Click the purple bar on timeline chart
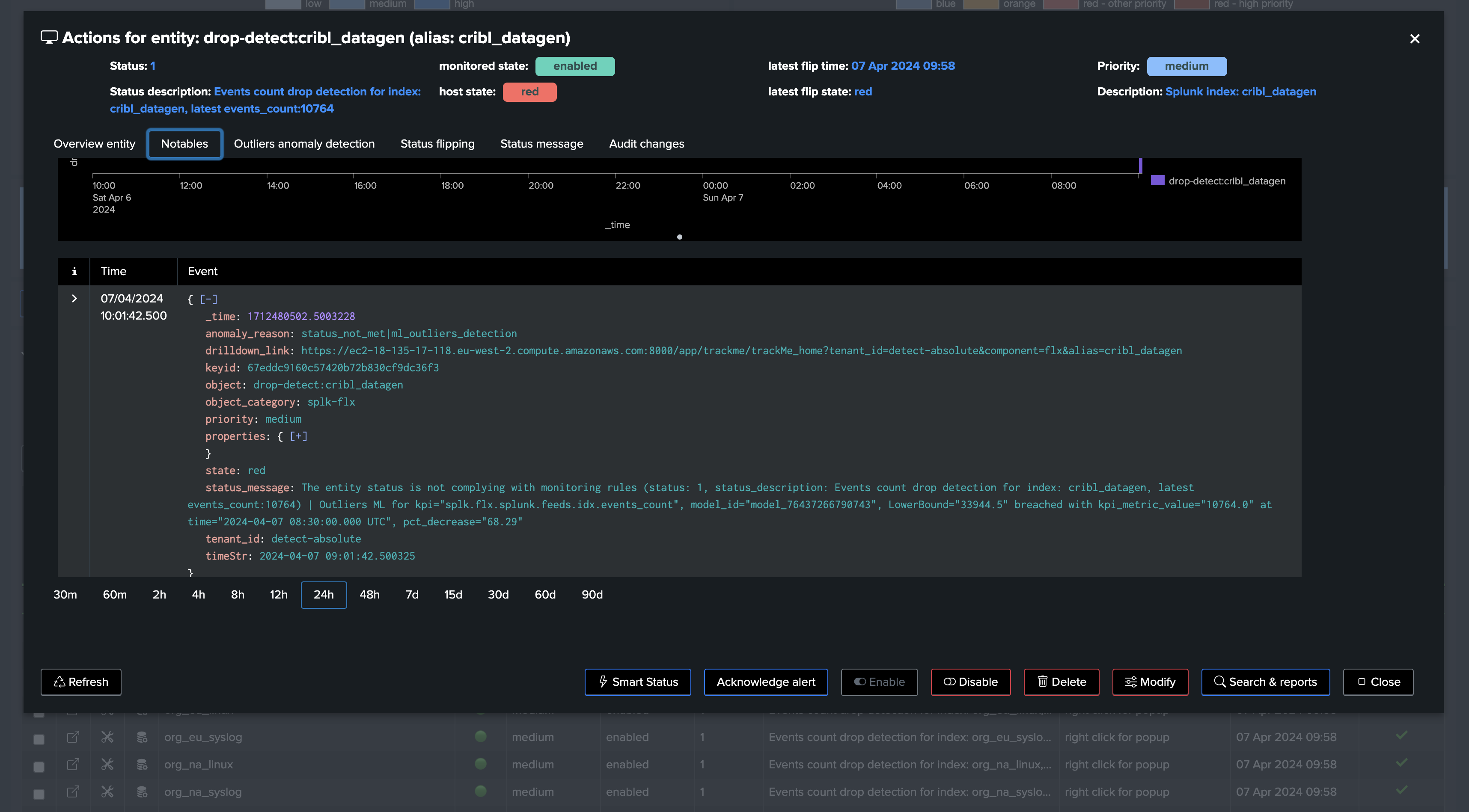The width and height of the screenshot is (1469, 812). pyautogui.click(x=1141, y=166)
